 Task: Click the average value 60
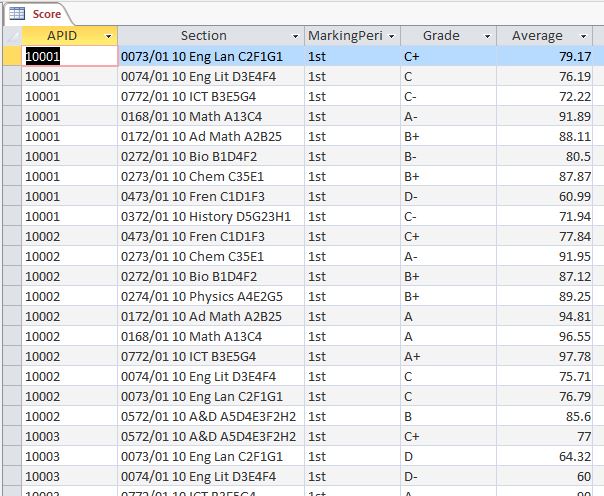coord(584,477)
